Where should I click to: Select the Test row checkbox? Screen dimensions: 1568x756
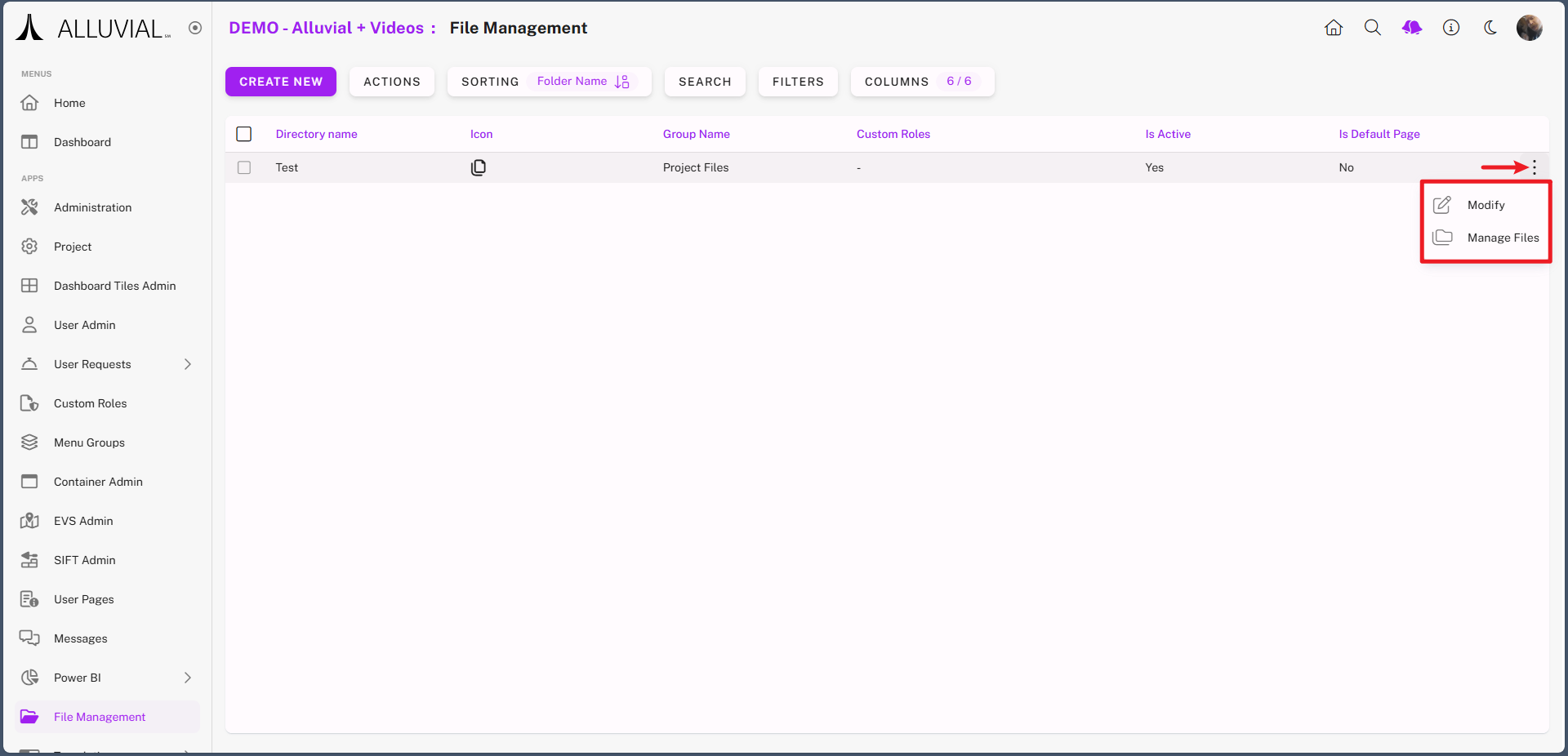pos(244,167)
